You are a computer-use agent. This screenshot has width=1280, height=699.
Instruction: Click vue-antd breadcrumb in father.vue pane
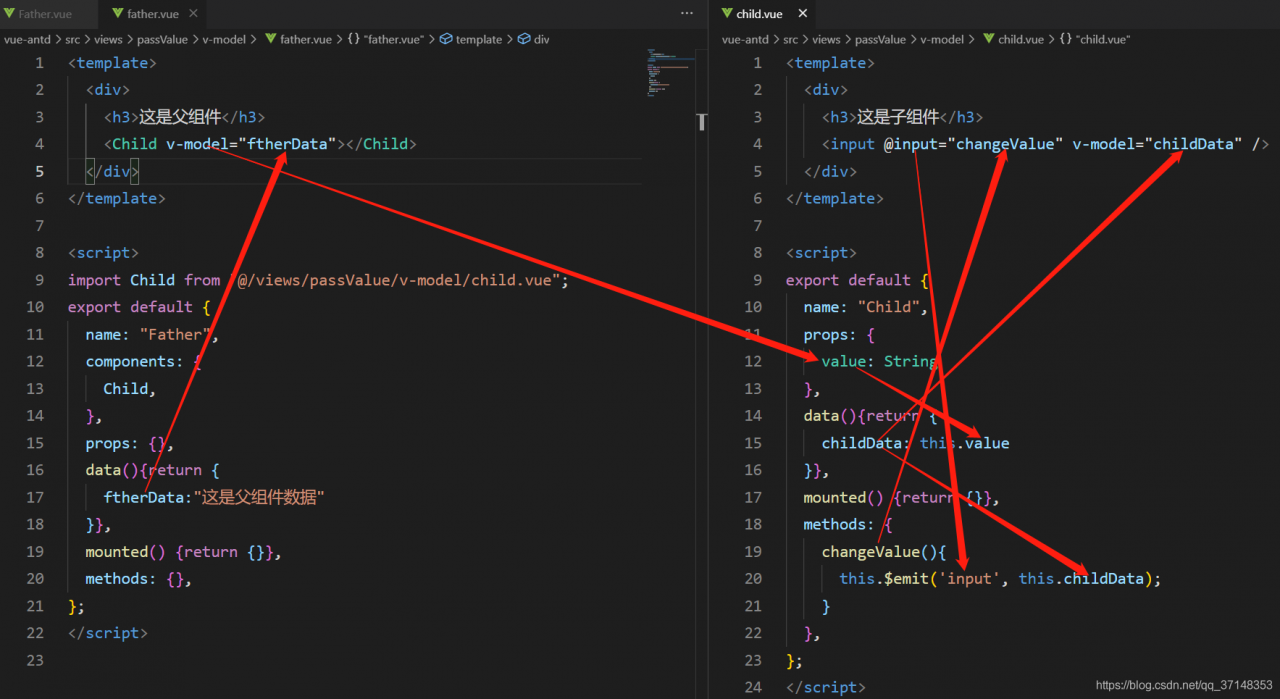pyautogui.click(x=27, y=39)
